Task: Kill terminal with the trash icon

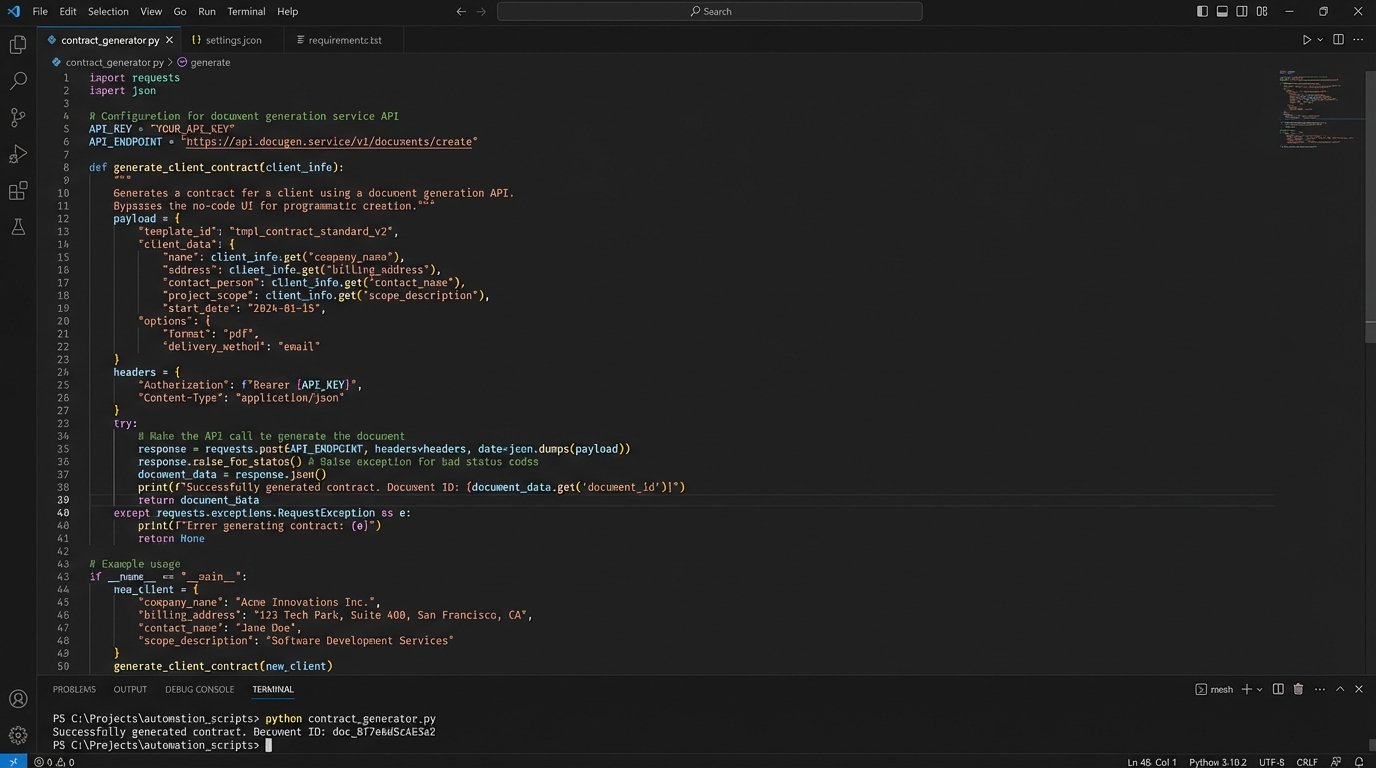Action: (x=1298, y=689)
